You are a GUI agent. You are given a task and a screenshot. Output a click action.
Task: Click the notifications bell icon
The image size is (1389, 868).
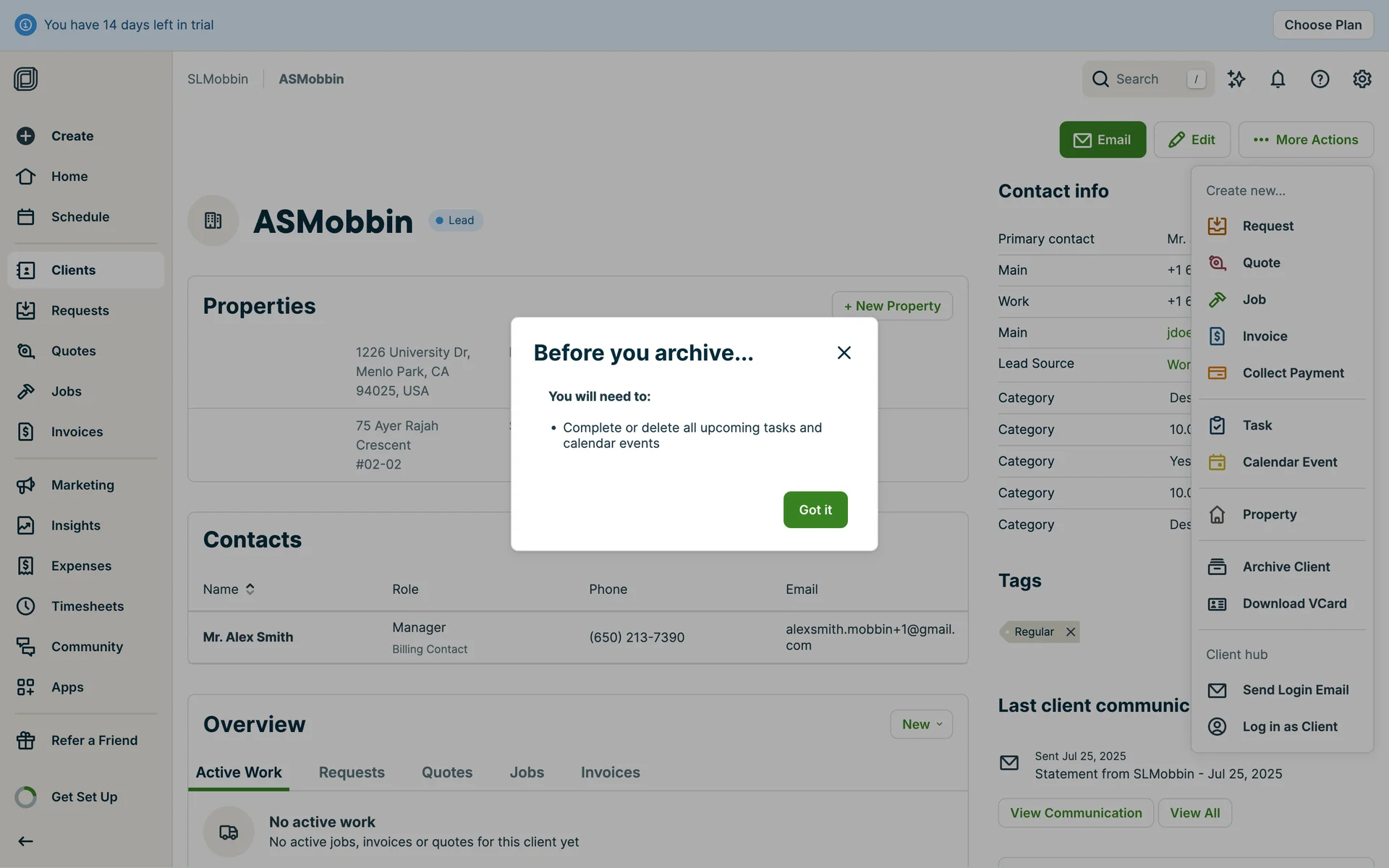coord(1278,79)
